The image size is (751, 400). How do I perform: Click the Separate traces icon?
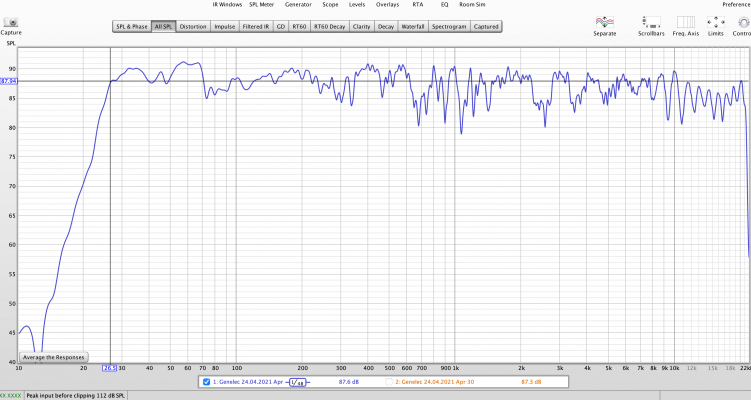click(x=604, y=22)
